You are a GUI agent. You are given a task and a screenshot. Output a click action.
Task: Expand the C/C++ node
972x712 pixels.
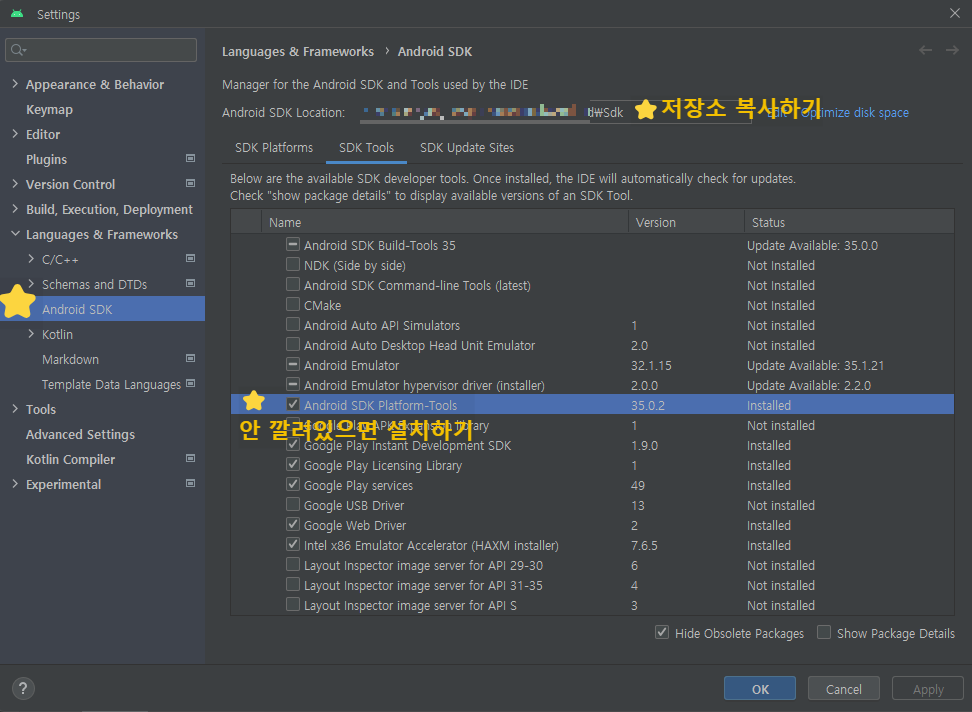(x=31, y=258)
